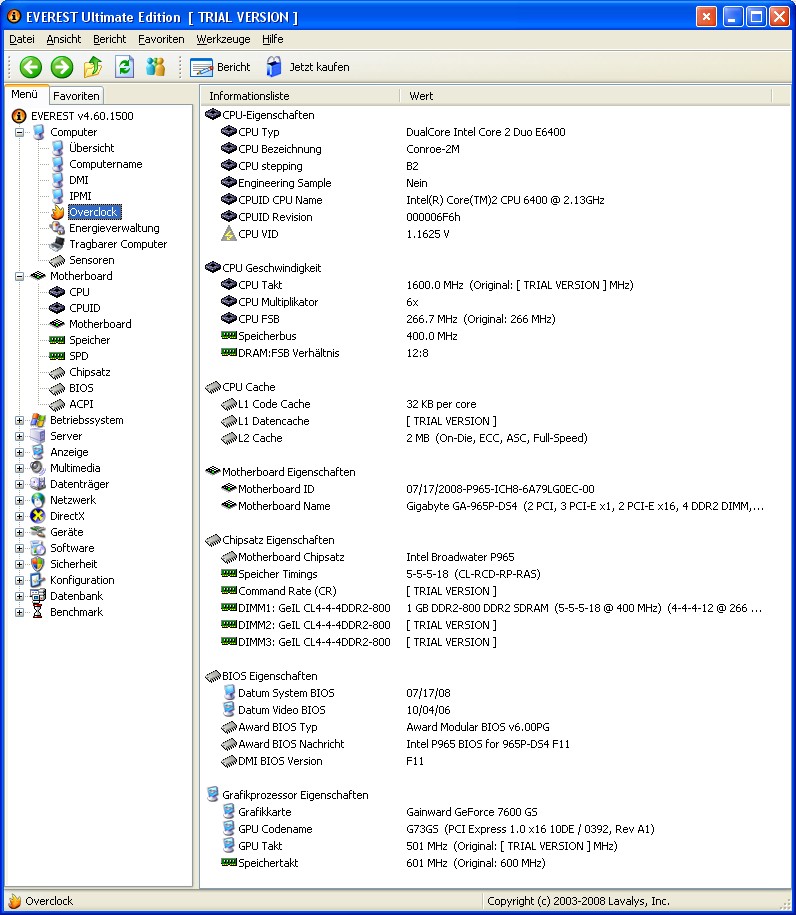Click the green Back arrow toolbar icon
796x915 pixels.
(31, 67)
